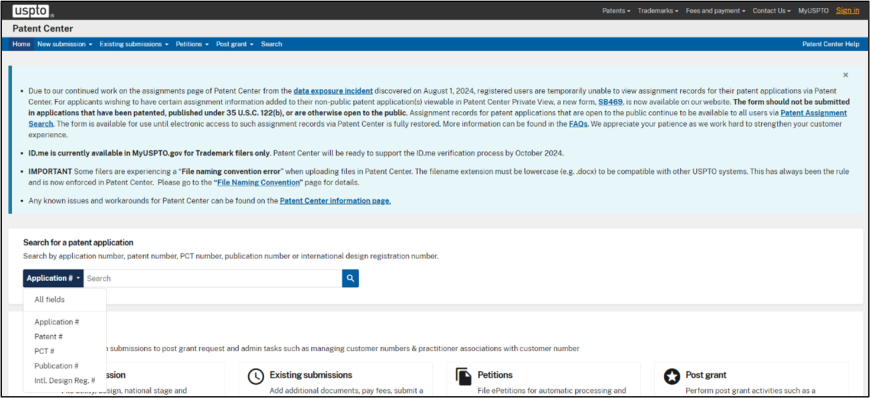870x398 pixels.
Task: Select All fields from dropdown list
Action: coord(49,299)
